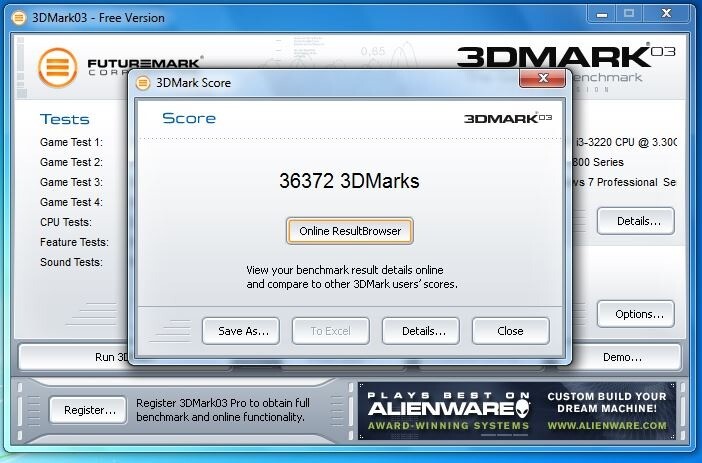This screenshot has height=463, width=702.
Task: Open Save As in the score dialog
Action: (x=241, y=331)
